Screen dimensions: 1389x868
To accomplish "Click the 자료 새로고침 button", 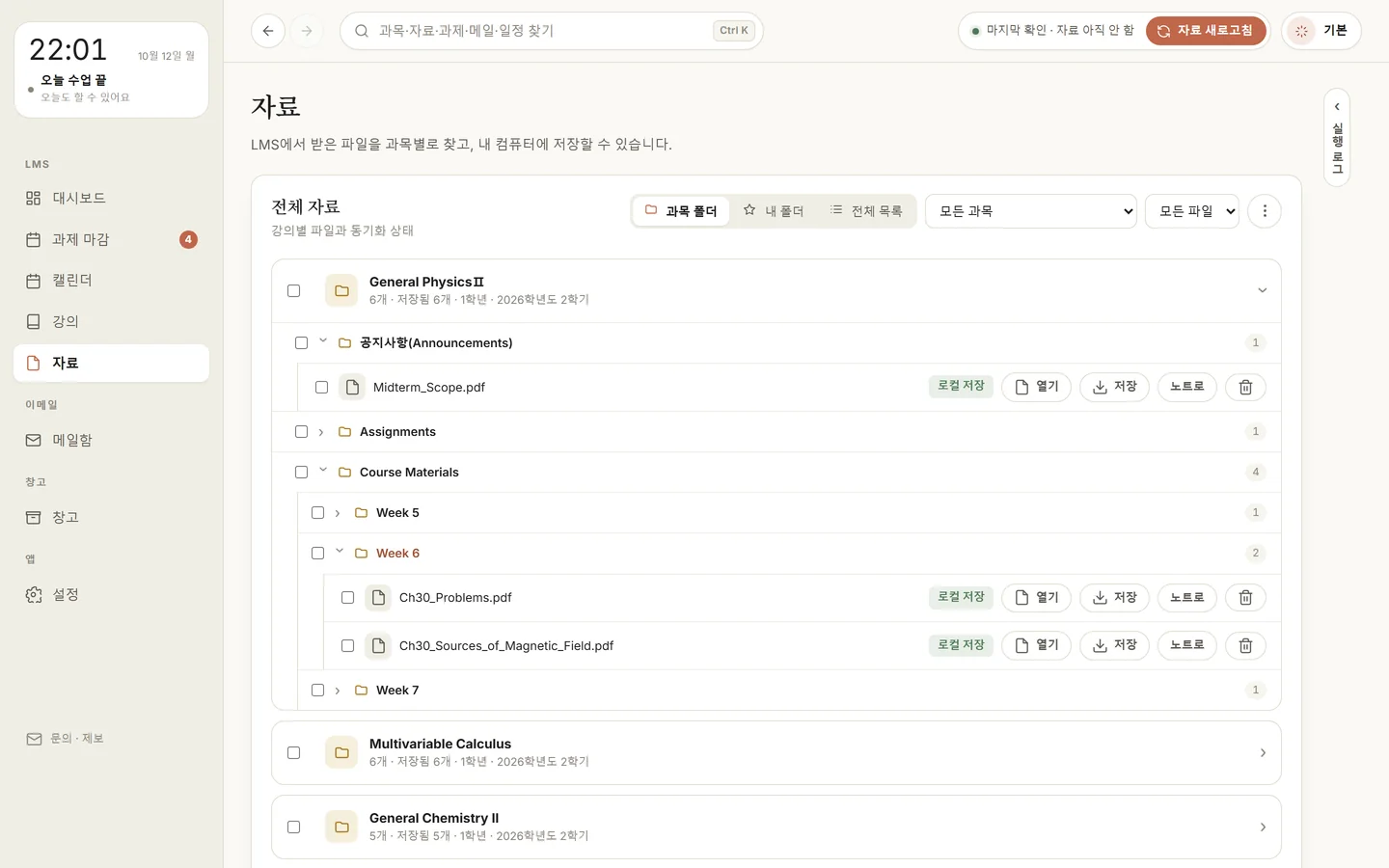I will (x=1206, y=31).
